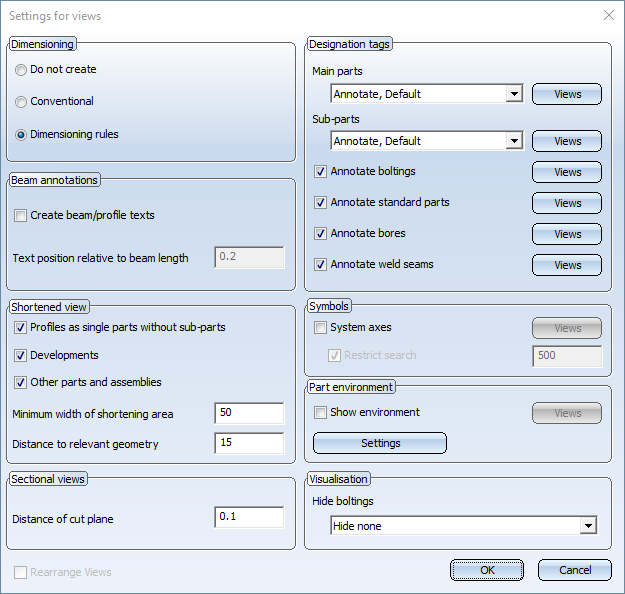Toggle Profiles as single parts checkbox
Viewport: 625px width, 594px height.
21,328
